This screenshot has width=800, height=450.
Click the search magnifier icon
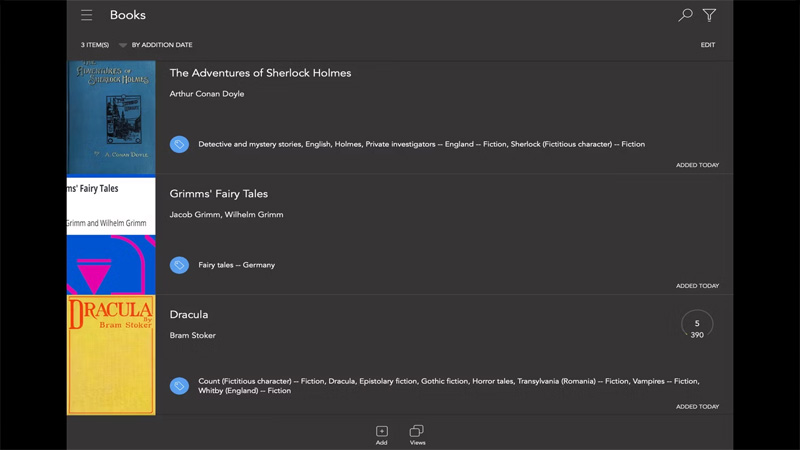(x=685, y=15)
